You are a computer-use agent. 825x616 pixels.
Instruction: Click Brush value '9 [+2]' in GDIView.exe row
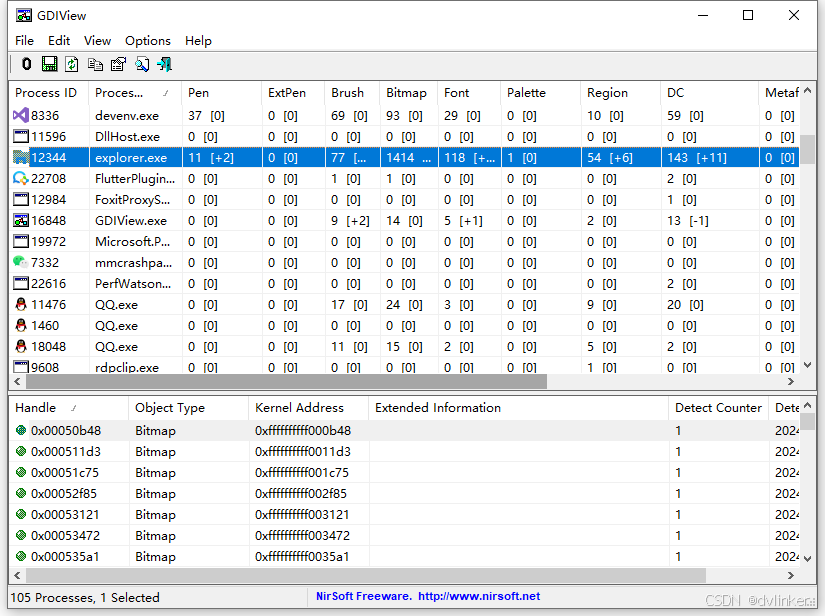click(x=350, y=221)
